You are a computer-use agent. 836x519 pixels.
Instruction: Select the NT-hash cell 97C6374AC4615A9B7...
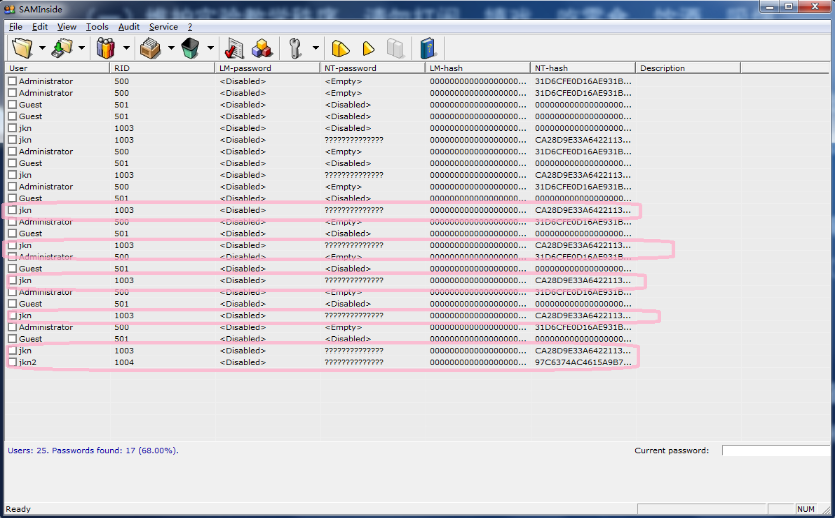coord(583,362)
